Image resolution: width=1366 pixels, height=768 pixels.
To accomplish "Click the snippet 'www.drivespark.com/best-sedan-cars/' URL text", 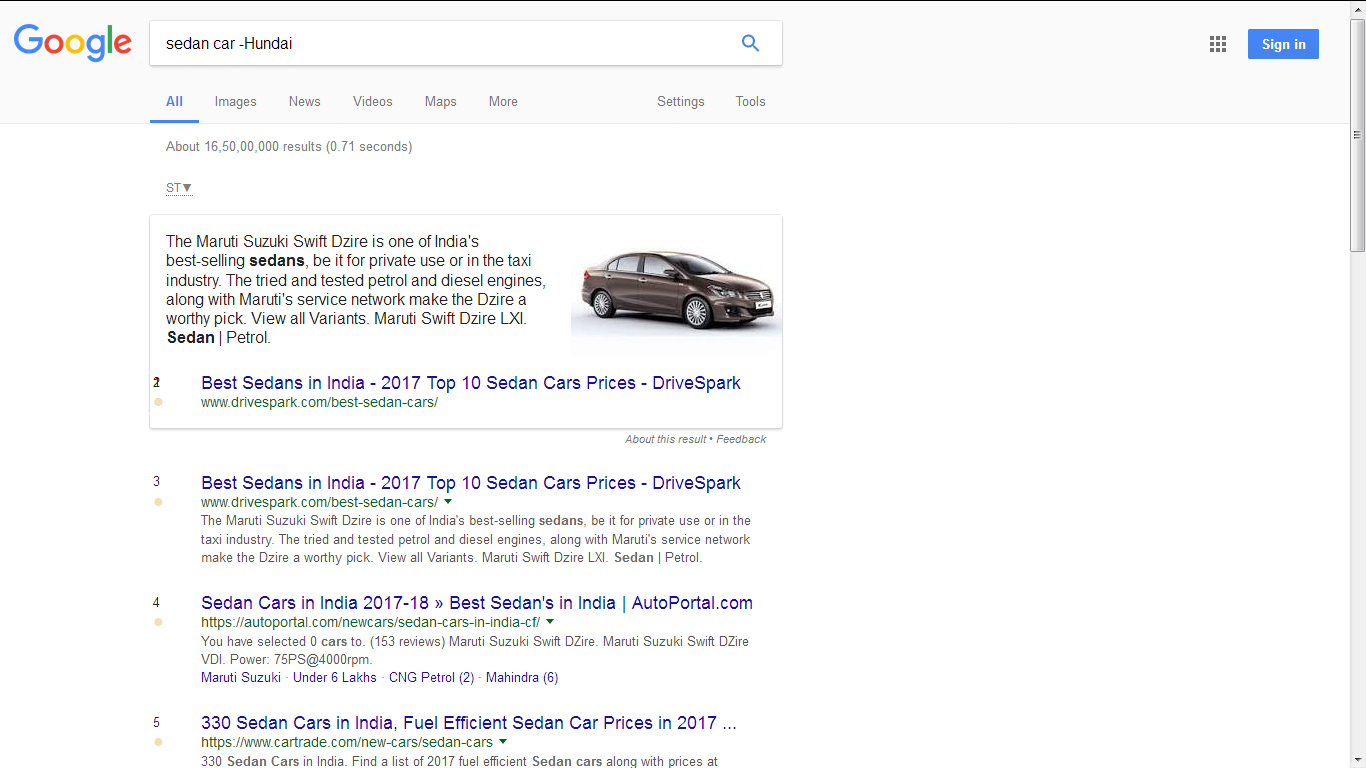I will coord(319,402).
